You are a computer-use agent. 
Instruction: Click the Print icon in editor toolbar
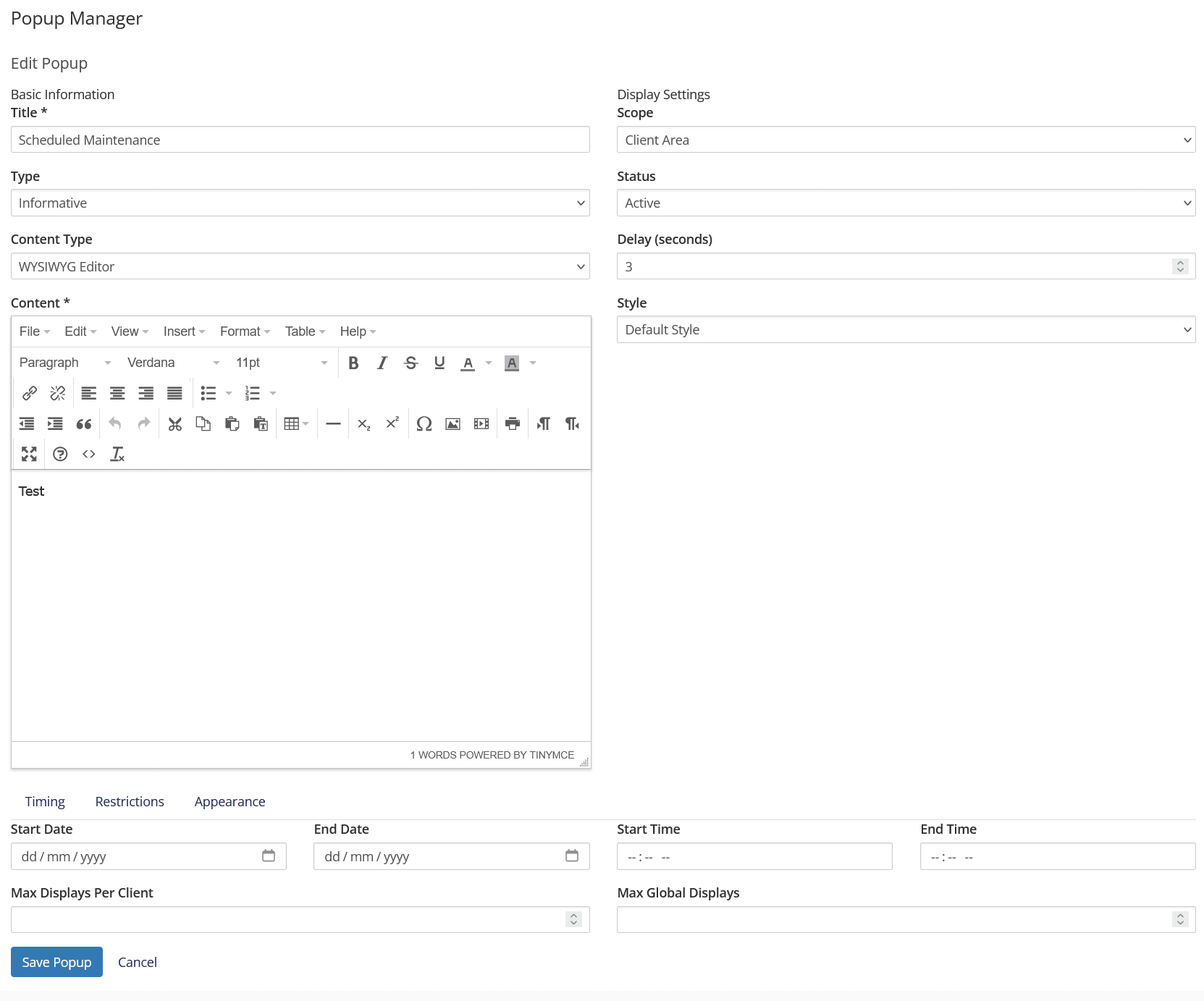(513, 424)
